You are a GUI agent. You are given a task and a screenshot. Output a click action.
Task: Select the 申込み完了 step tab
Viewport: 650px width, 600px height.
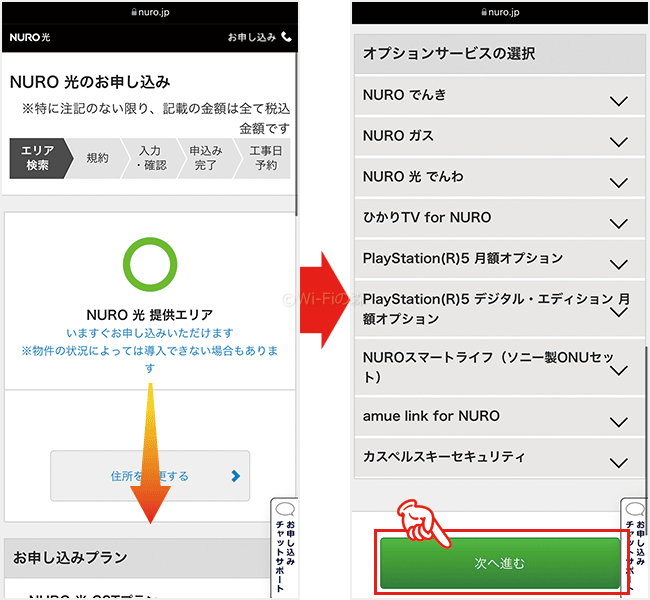coord(206,158)
